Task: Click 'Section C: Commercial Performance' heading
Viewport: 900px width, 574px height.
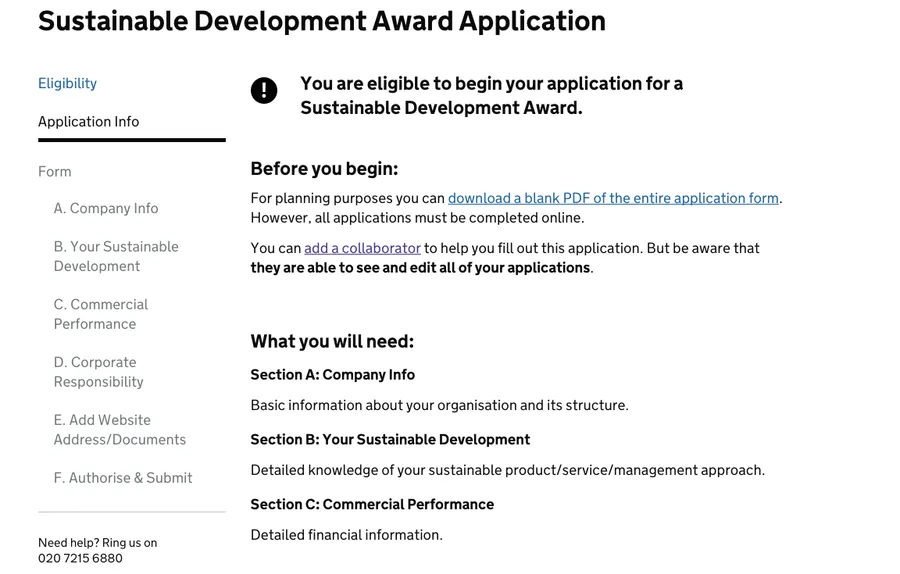Action: pyautogui.click(x=372, y=504)
